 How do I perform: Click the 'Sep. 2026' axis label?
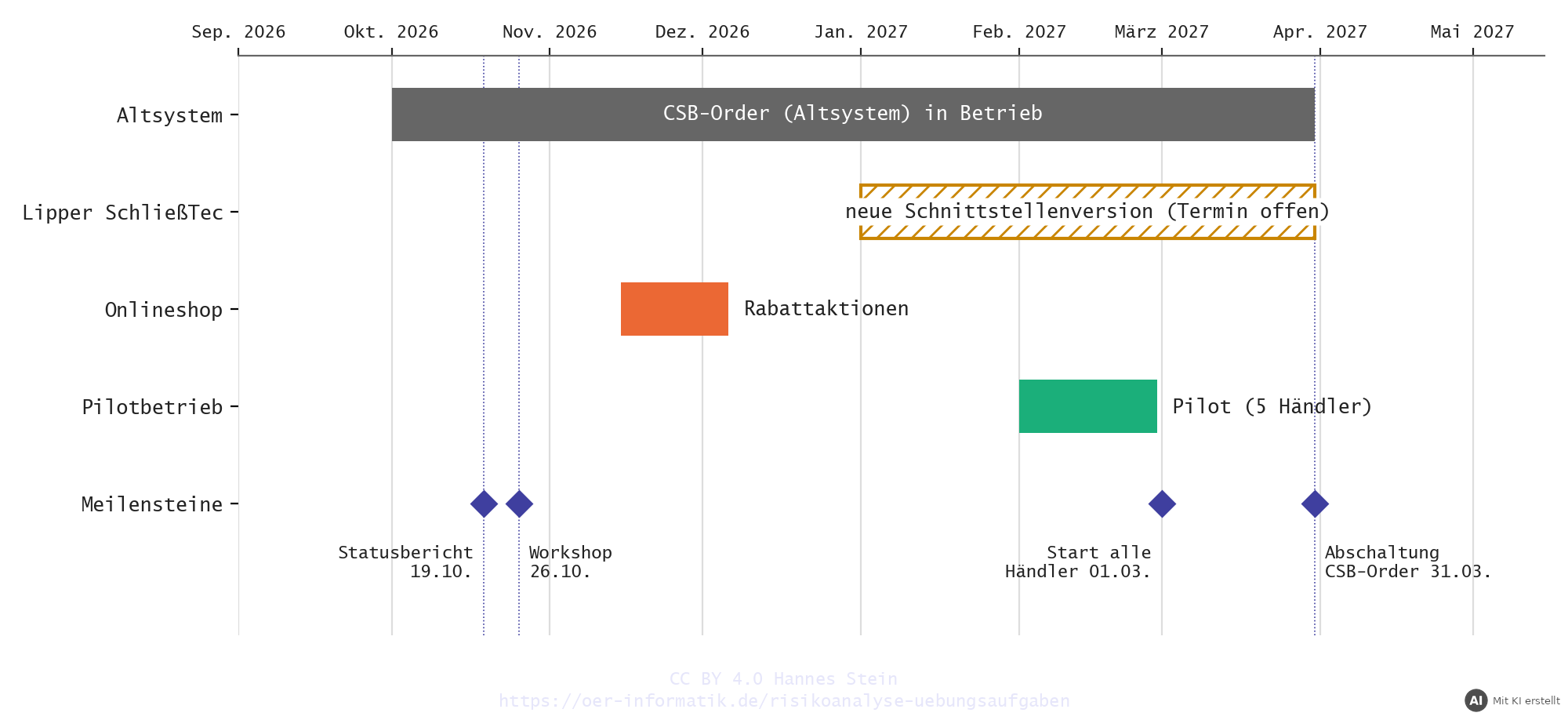[x=238, y=32]
